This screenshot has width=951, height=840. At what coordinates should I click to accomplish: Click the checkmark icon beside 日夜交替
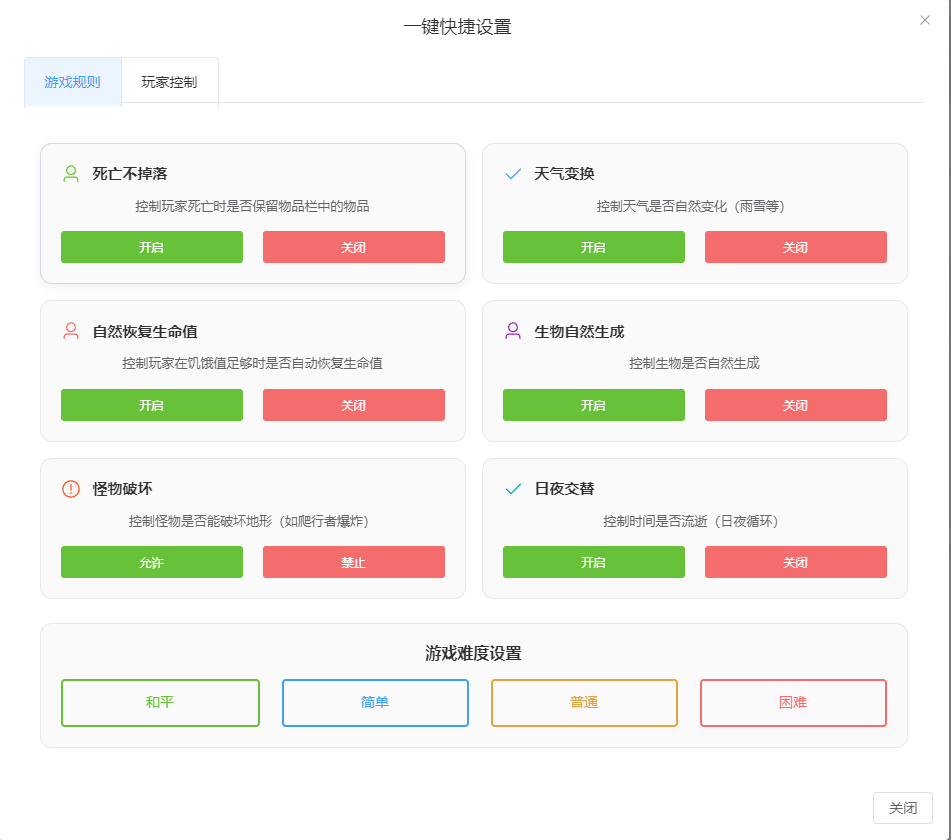513,489
